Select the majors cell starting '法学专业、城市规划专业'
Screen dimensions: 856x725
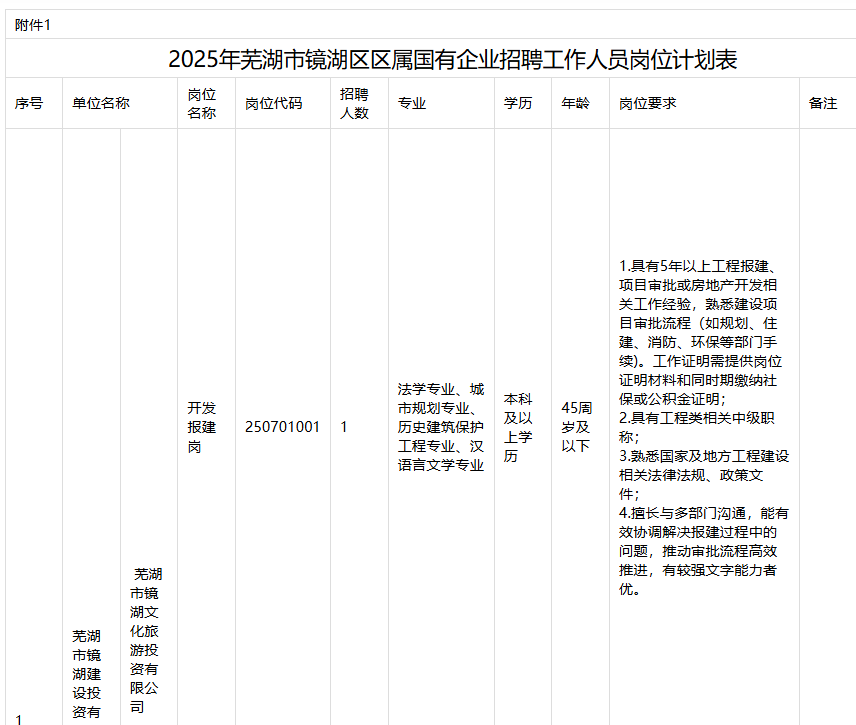[441, 427]
